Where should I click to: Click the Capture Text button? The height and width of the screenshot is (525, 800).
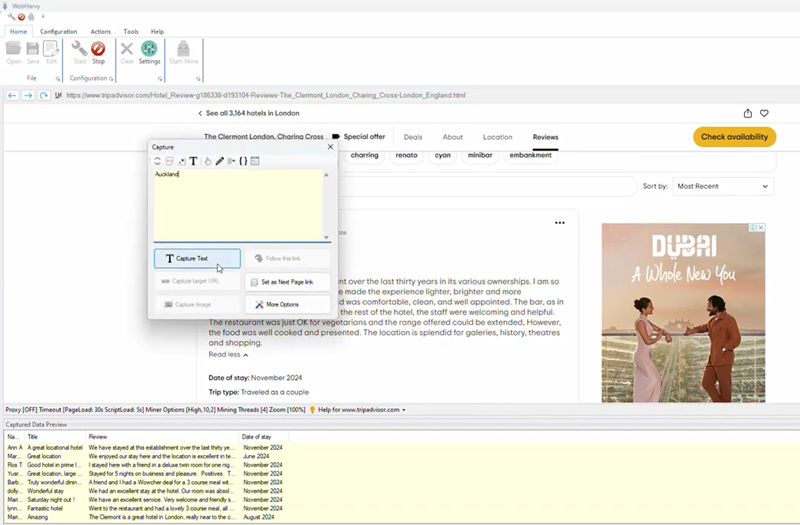pyautogui.click(x=197, y=259)
